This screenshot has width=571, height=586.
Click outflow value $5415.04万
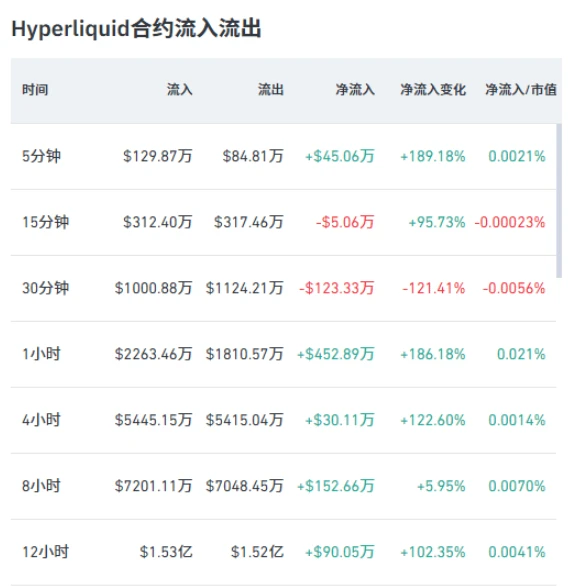[x=244, y=420]
